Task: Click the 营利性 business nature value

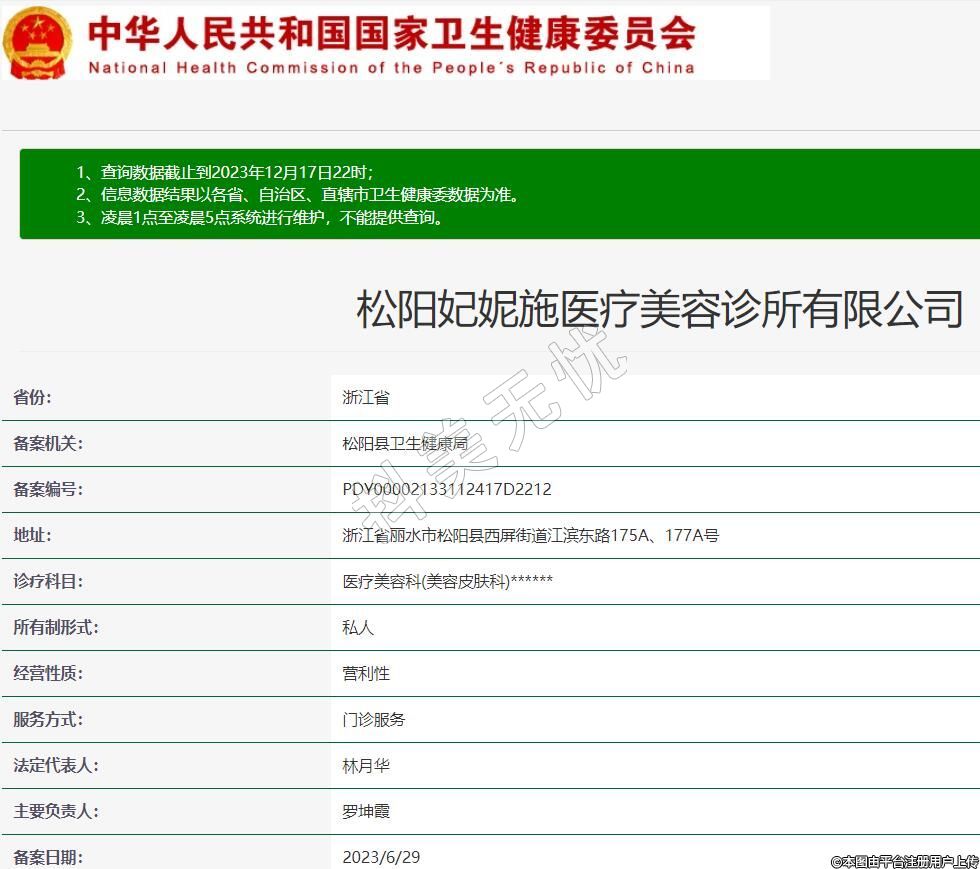Action: [366, 674]
